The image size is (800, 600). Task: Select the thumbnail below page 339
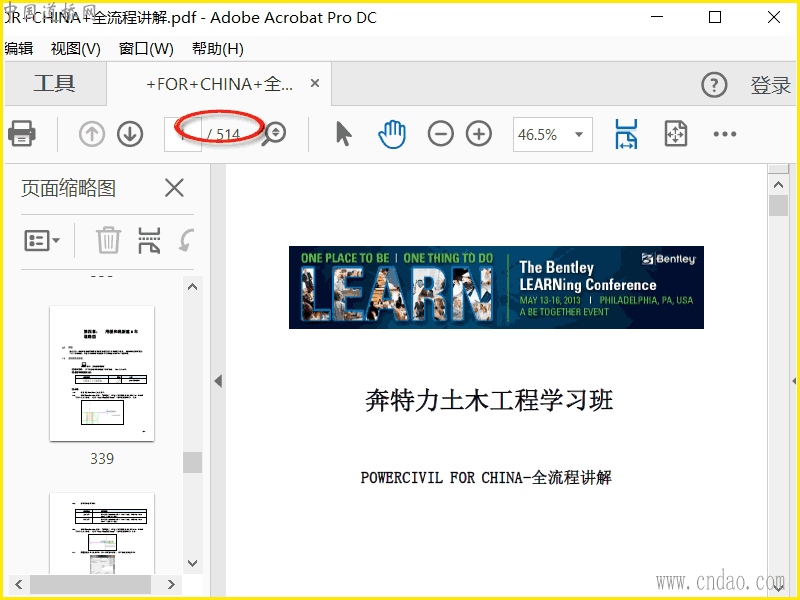(102, 533)
